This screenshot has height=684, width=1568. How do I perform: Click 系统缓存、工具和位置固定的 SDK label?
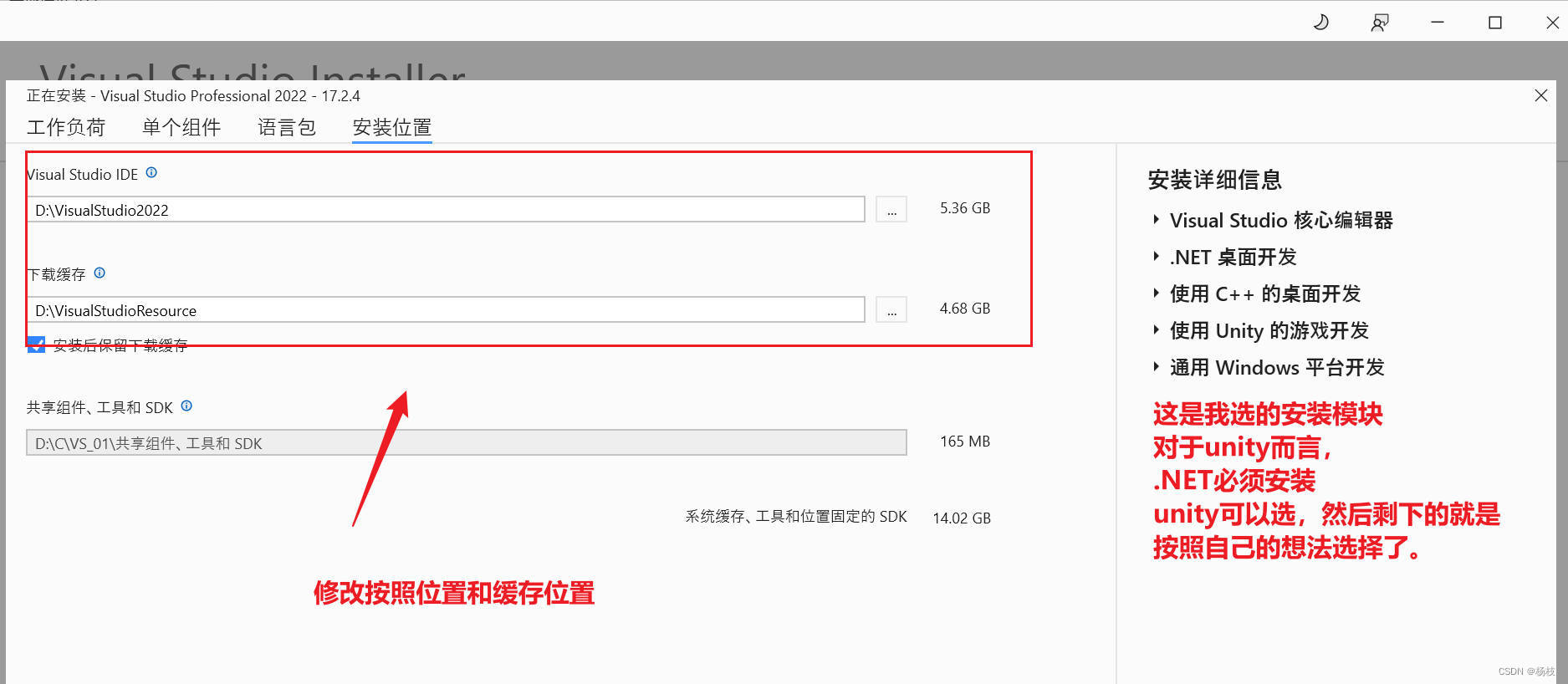pos(796,516)
